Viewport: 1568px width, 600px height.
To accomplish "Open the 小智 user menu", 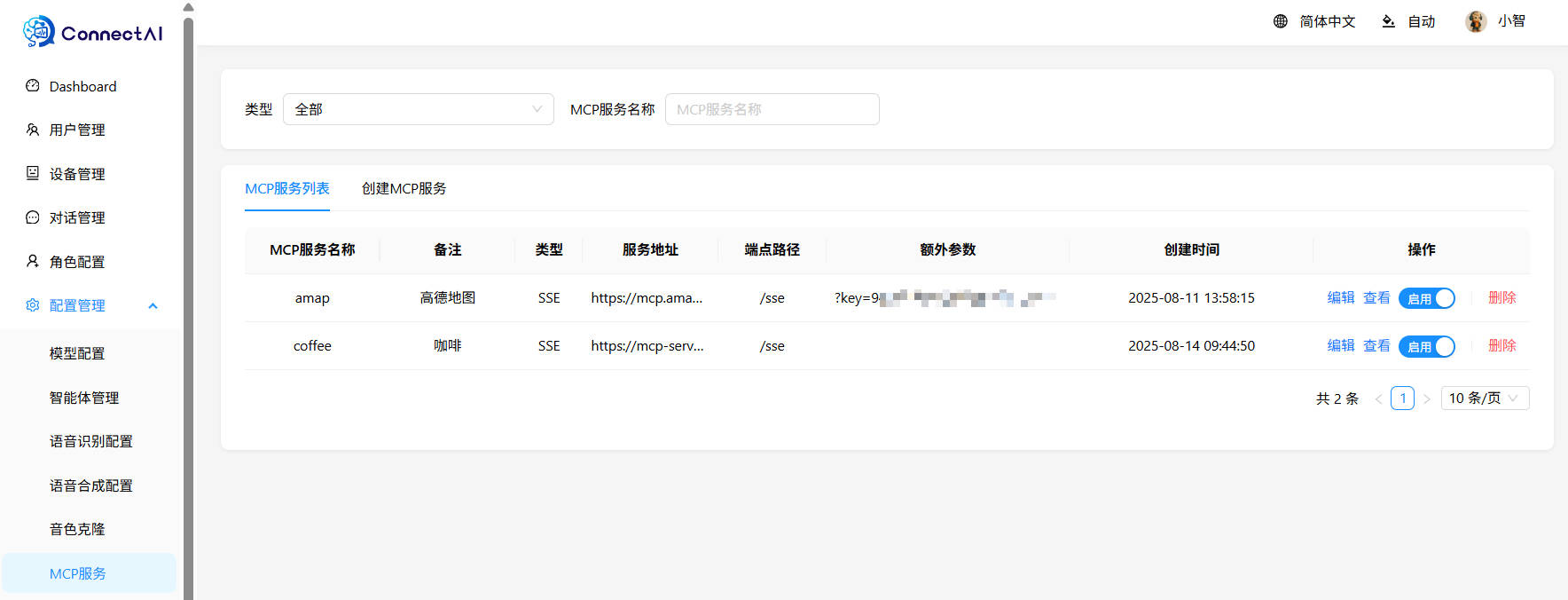I will pos(1512,21).
